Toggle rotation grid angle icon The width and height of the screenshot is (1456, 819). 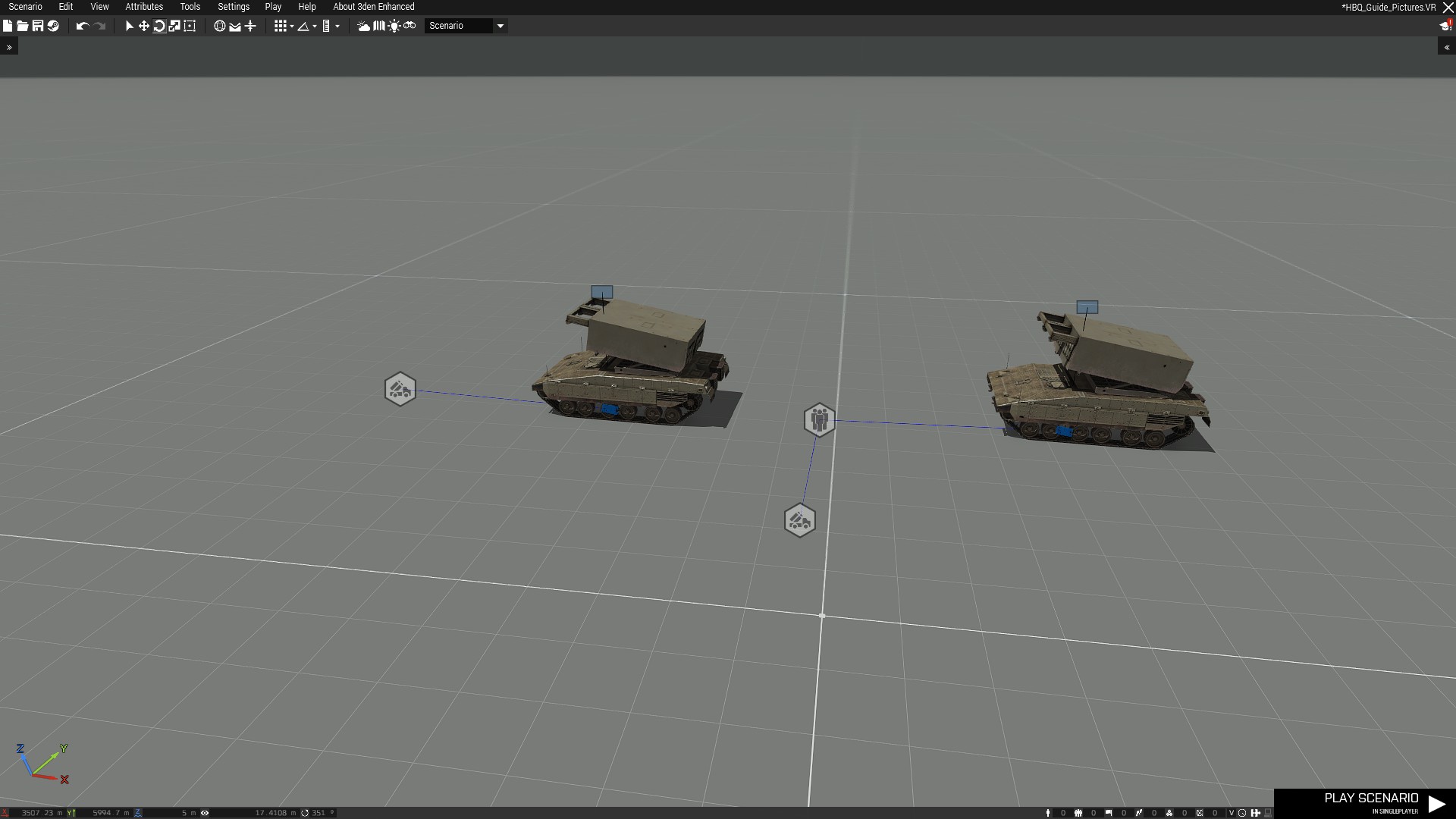tap(303, 26)
